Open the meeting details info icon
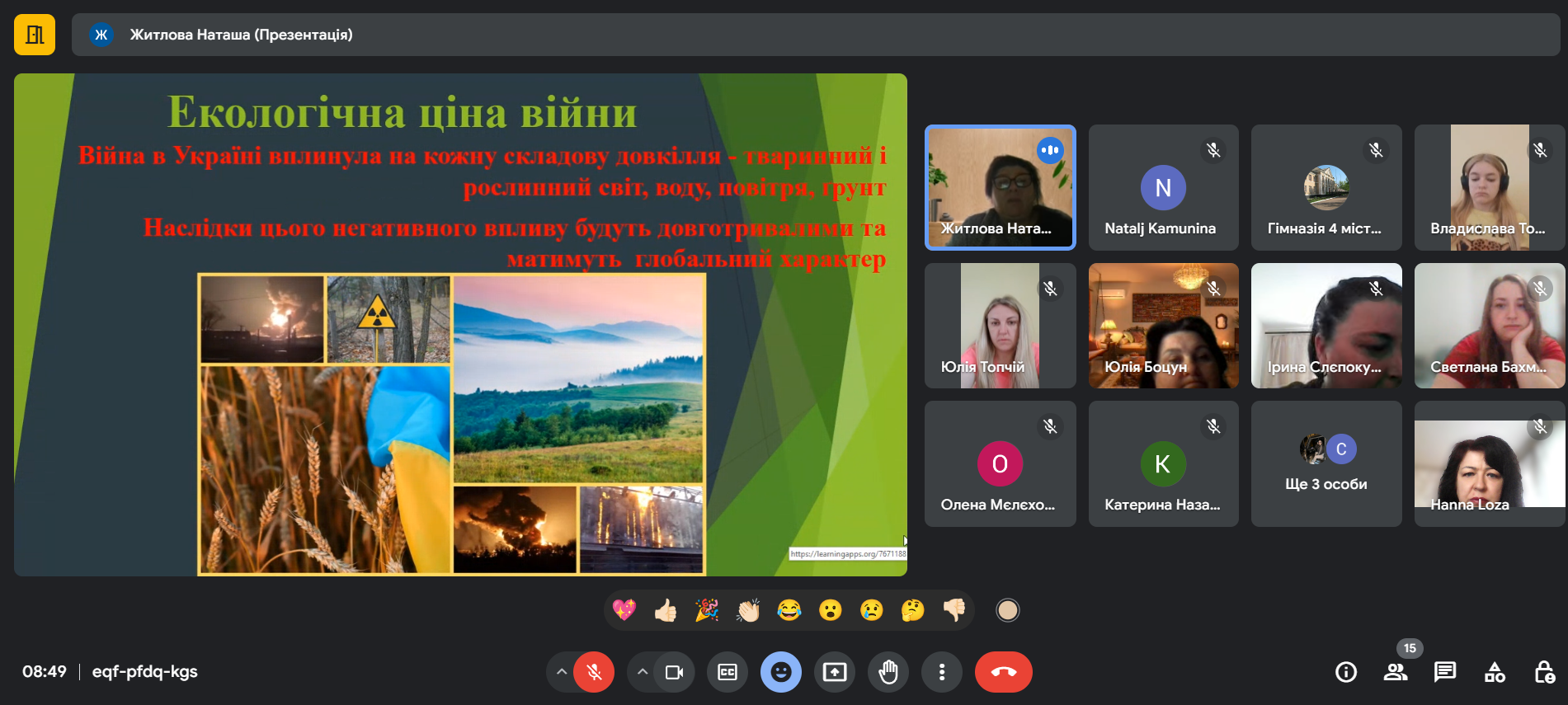The image size is (1568, 705). 1345,672
